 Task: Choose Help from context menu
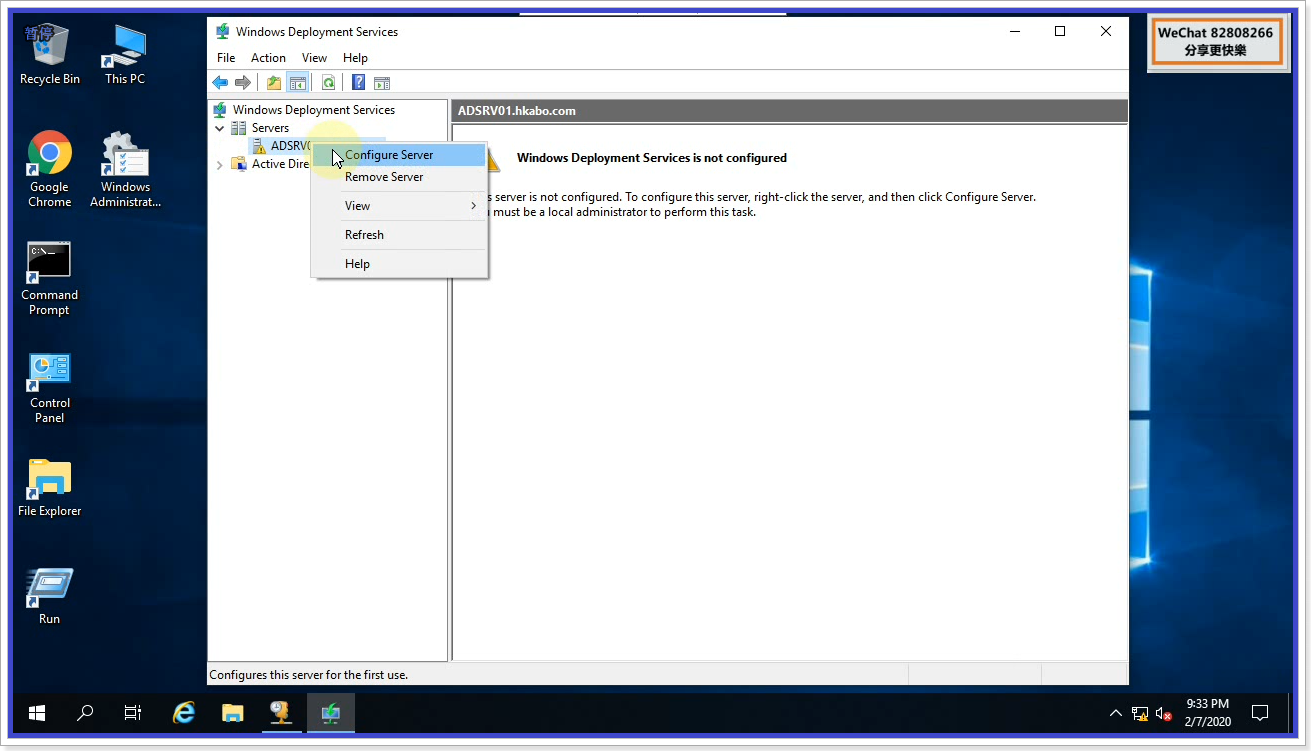tap(399, 264)
